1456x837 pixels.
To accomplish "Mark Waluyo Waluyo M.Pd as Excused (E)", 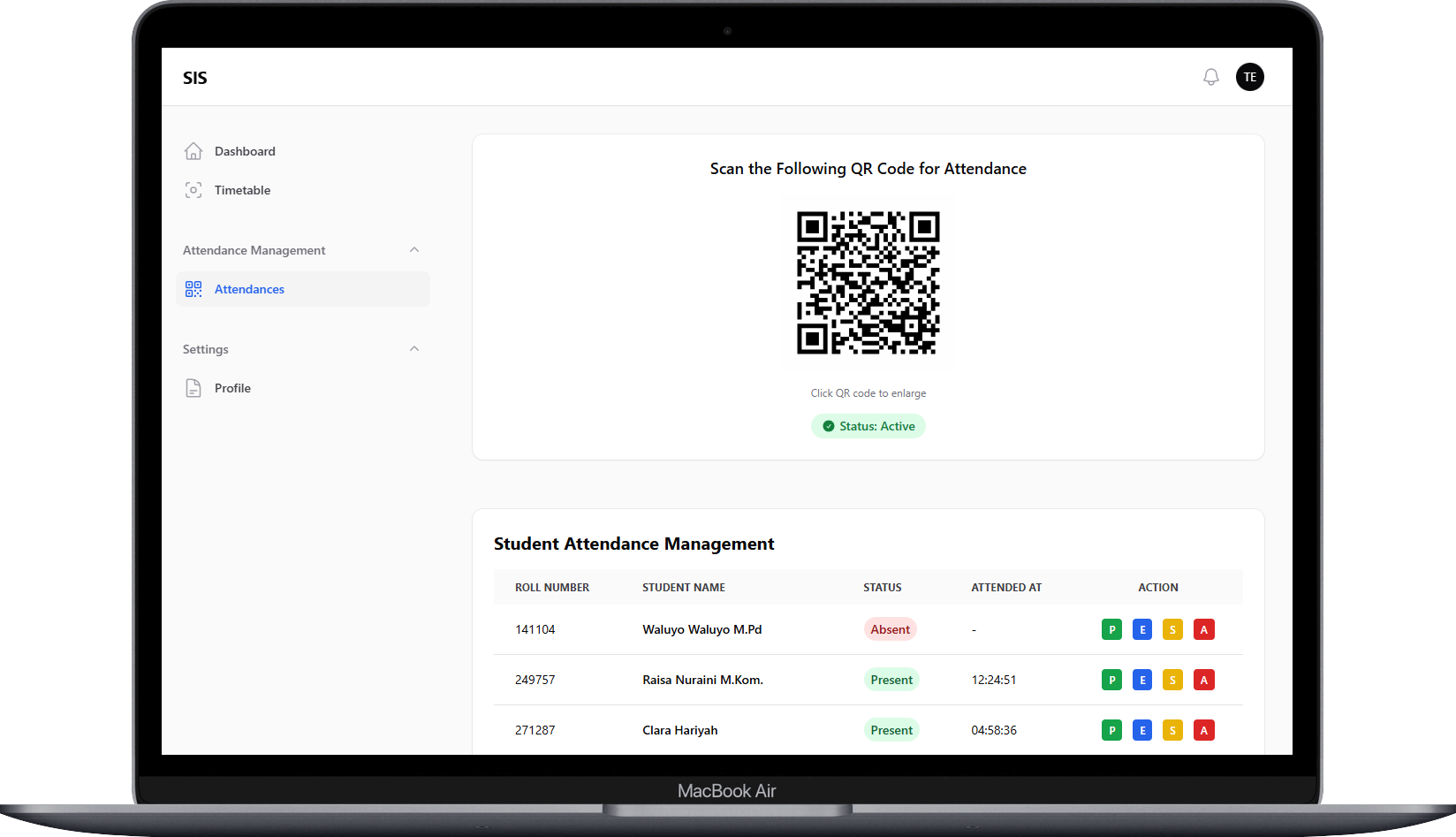I will tap(1142, 629).
